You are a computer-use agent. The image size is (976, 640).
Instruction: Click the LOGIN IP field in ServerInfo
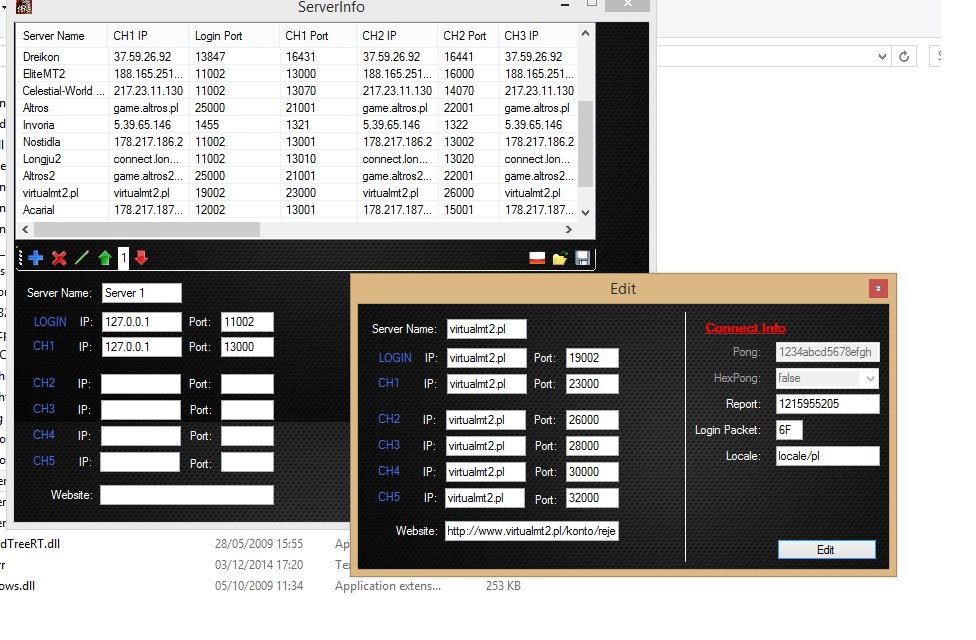142,322
